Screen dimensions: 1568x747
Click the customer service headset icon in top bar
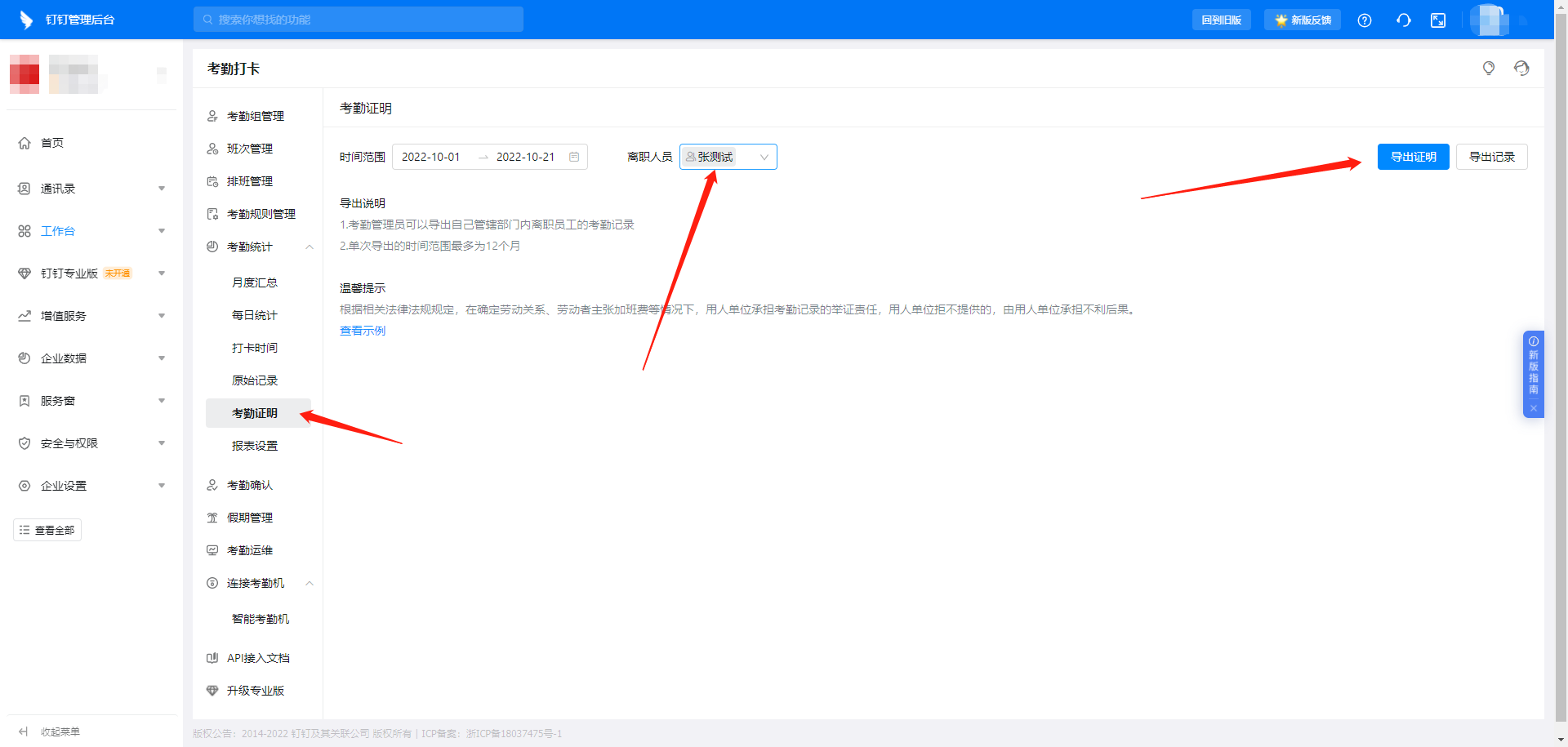click(1403, 20)
